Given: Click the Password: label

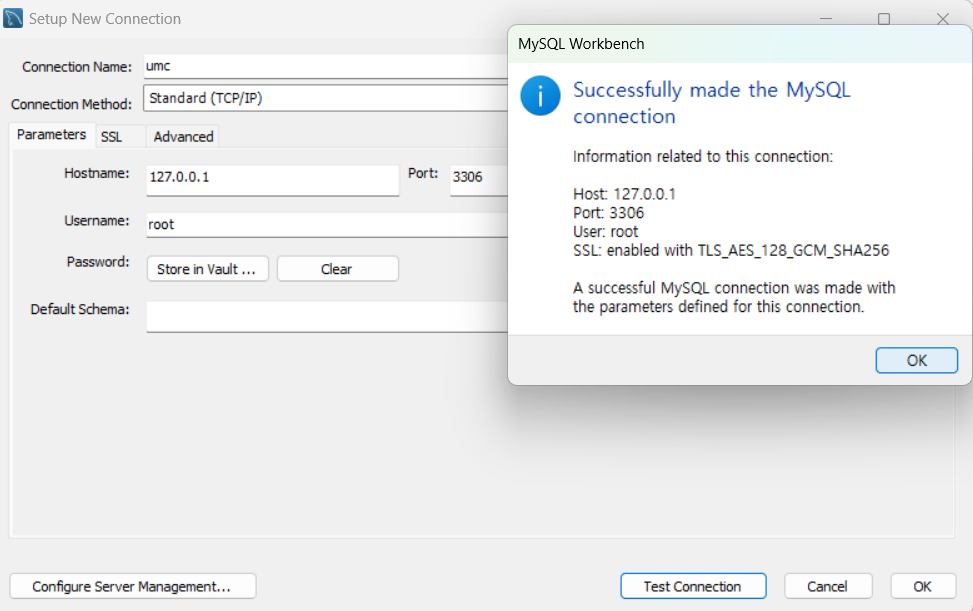Looking at the screenshot, I should pyautogui.click(x=98, y=262).
